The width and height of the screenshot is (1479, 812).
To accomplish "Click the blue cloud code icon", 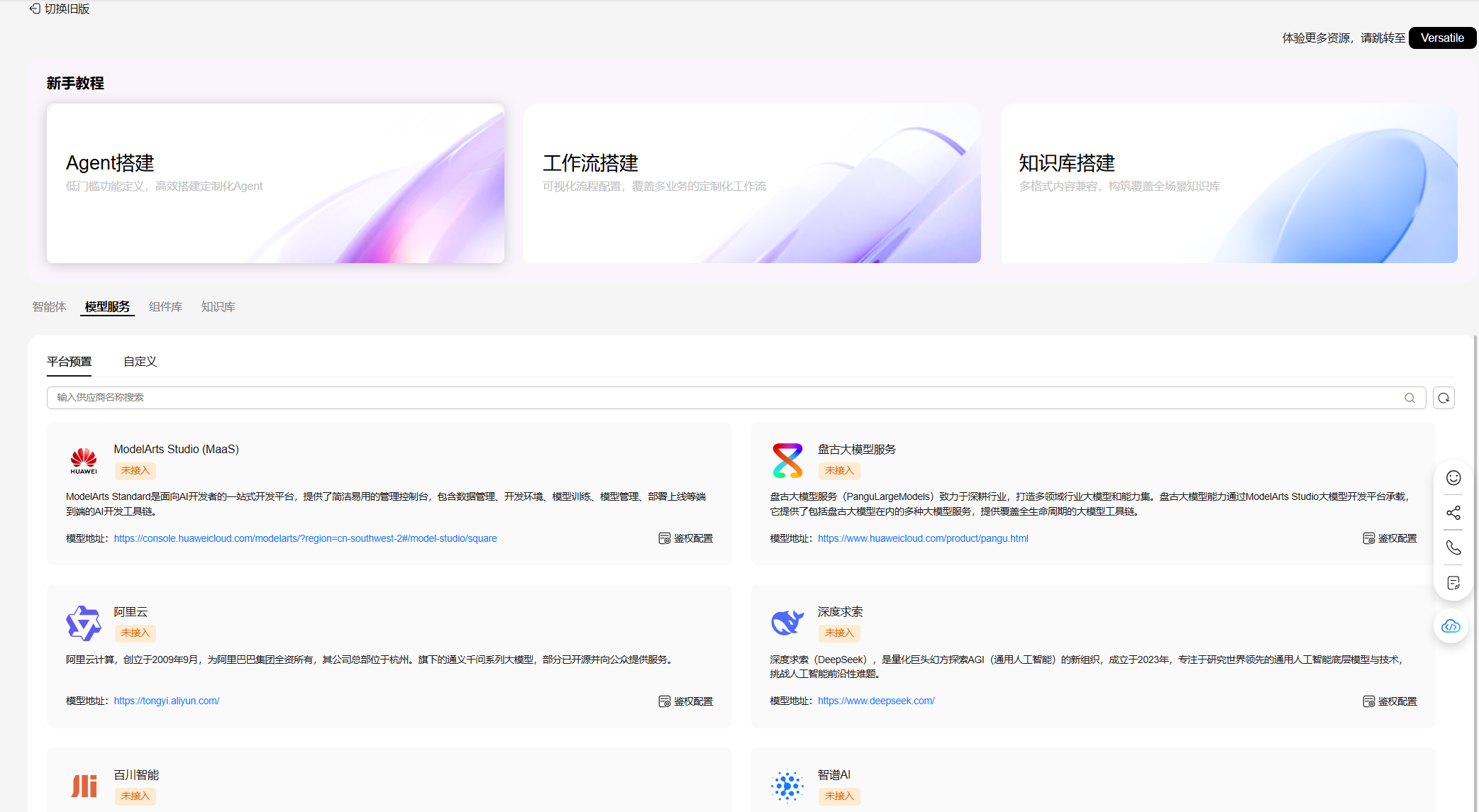I will (x=1451, y=626).
